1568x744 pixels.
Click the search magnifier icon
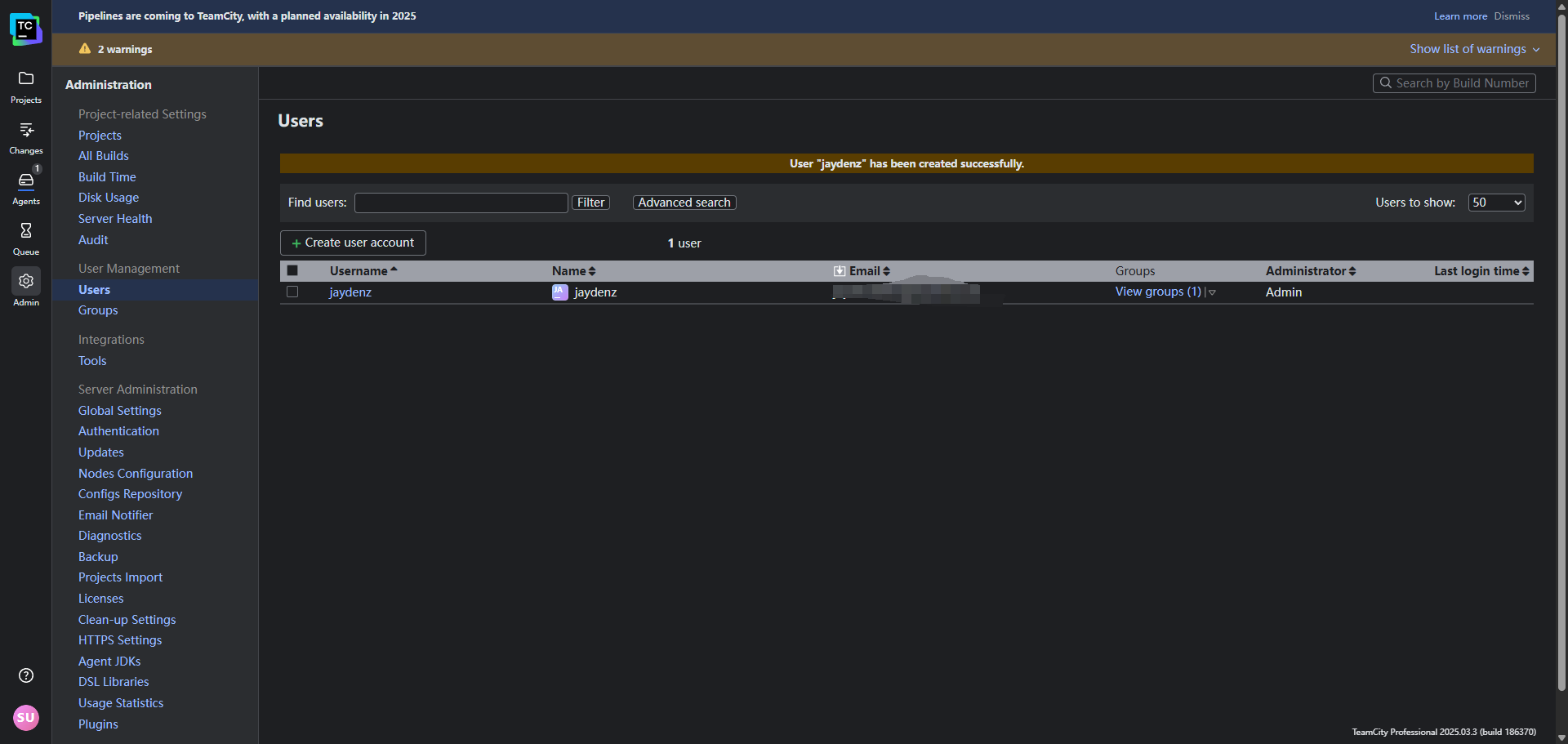pyautogui.click(x=1385, y=83)
